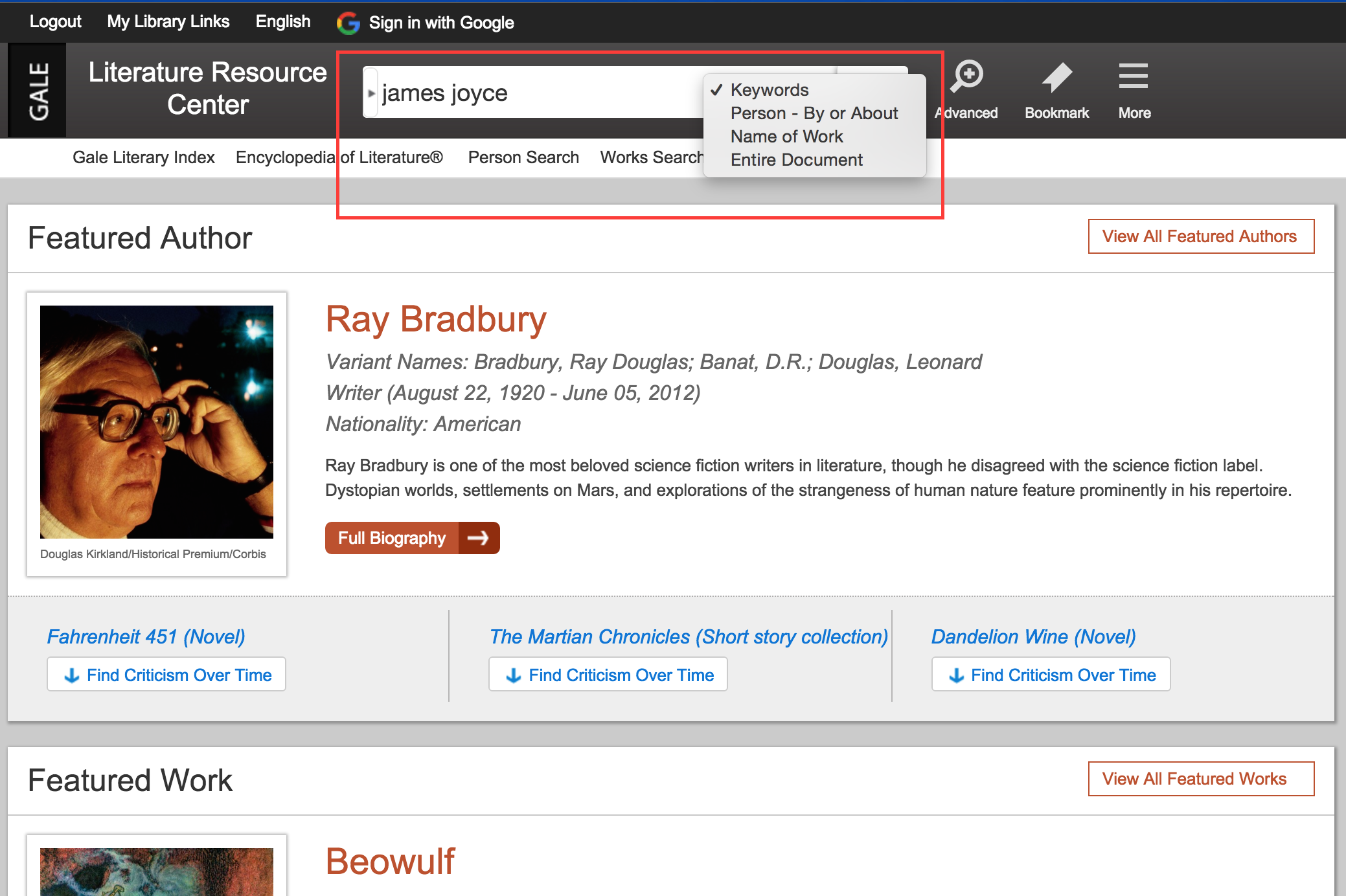Sign in with Google icon
1346x896 pixels.
click(x=347, y=22)
